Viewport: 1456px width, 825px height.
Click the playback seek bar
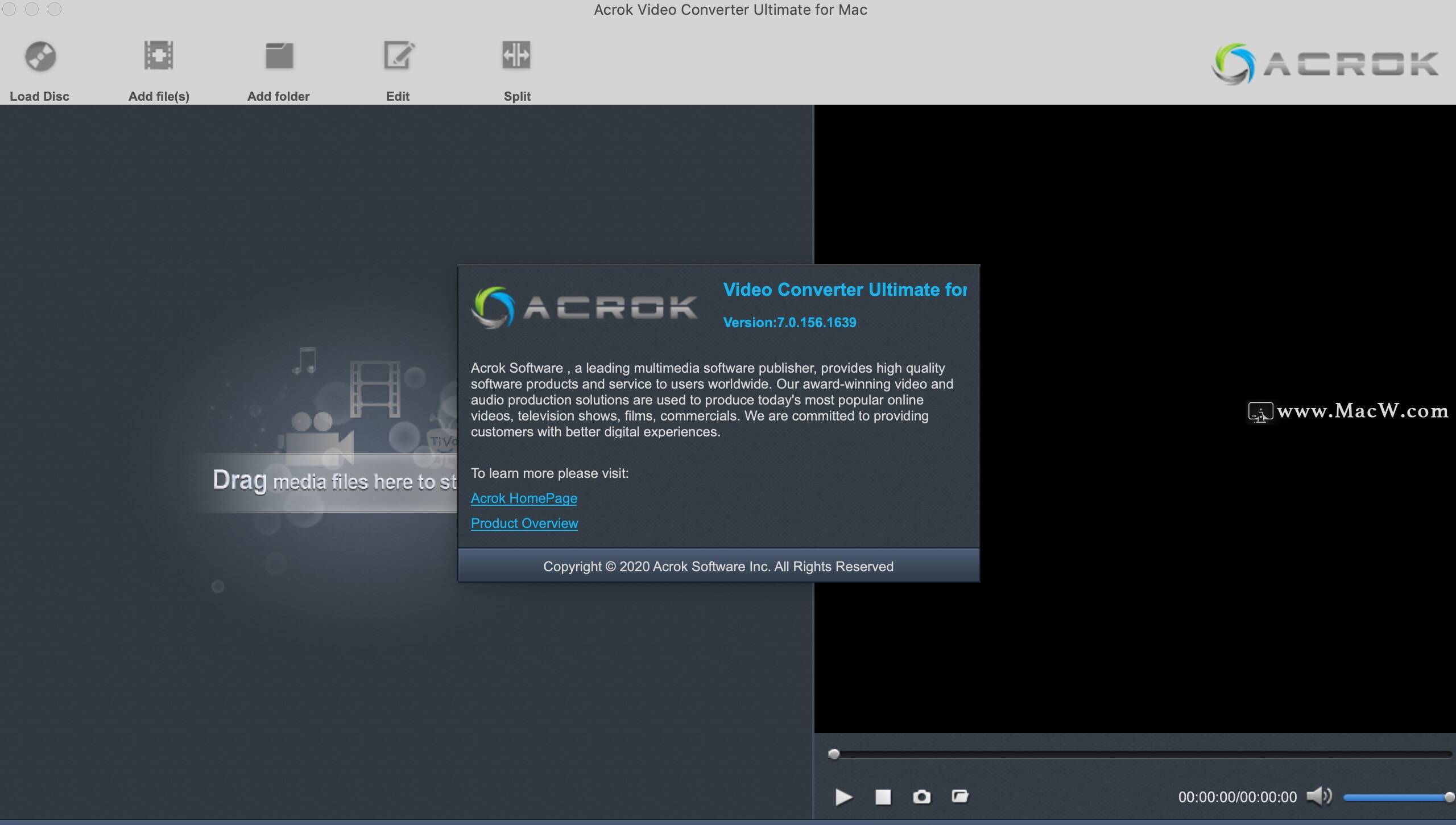coord(1140,754)
